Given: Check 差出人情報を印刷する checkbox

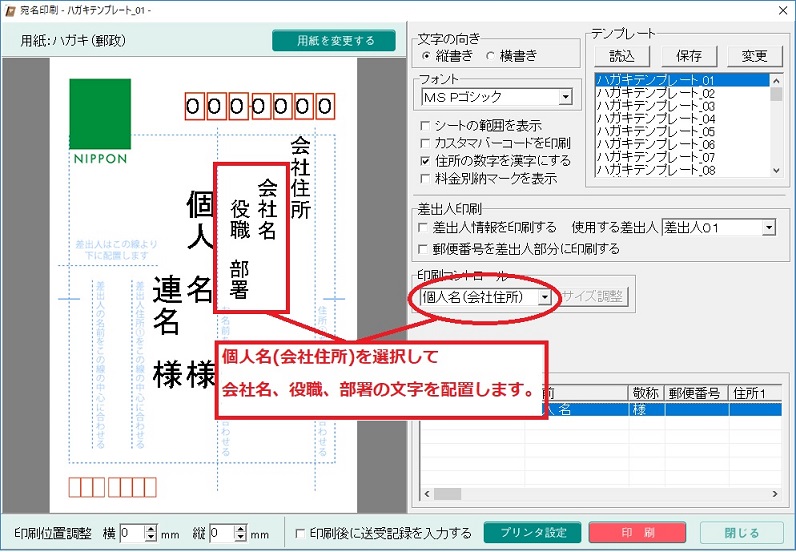Looking at the screenshot, I should coord(426,228).
